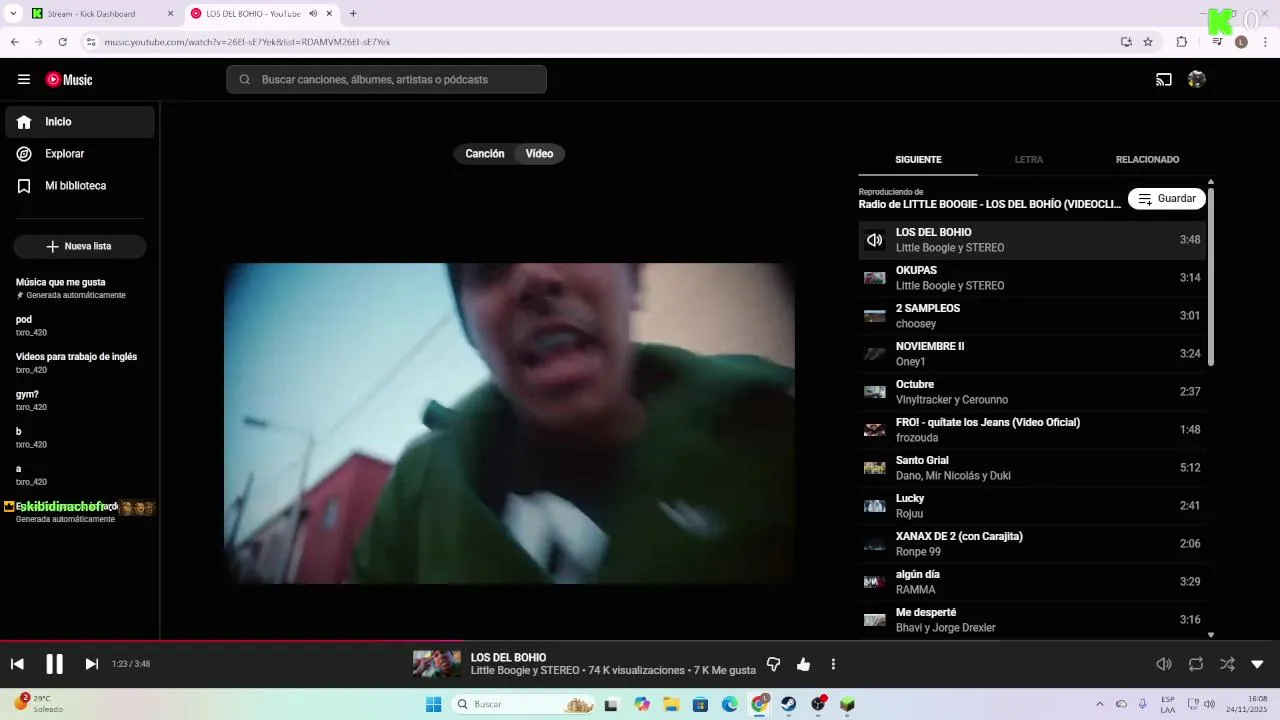Reload the page
The image size is (1280, 720).
pyautogui.click(x=63, y=42)
